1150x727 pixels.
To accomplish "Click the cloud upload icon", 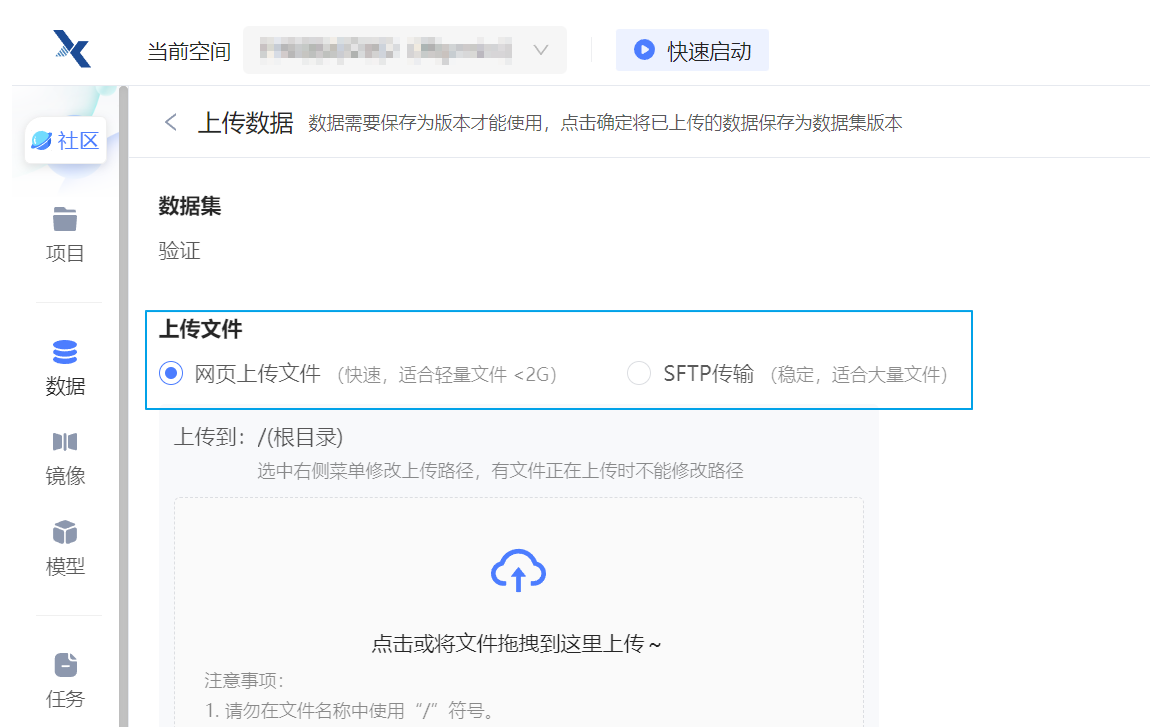I will click(518, 571).
